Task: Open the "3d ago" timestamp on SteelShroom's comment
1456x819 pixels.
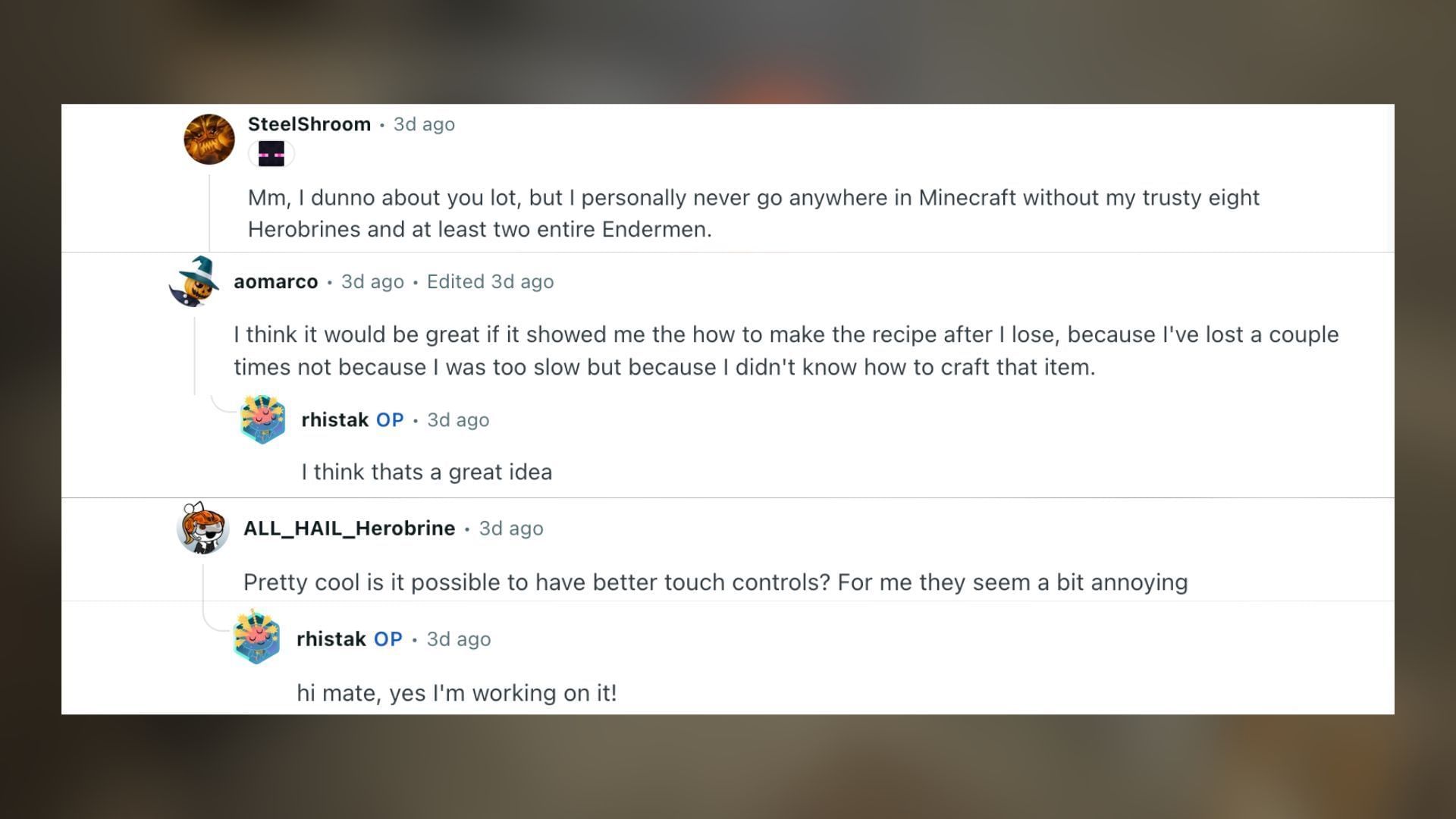Action: click(424, 124)
